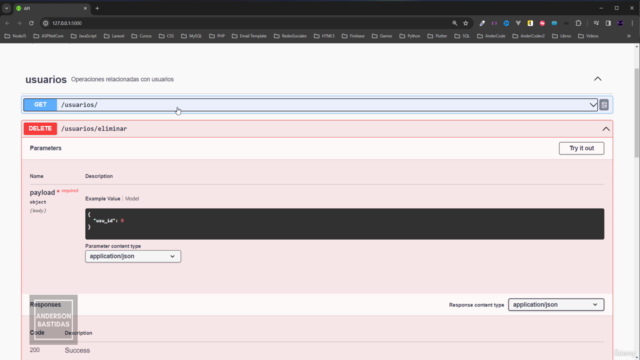The width and height of the screenshot is (640, 360).
Task: Click 'Operaciones relacionadas con usuarios' text
Action: [122, 79]
